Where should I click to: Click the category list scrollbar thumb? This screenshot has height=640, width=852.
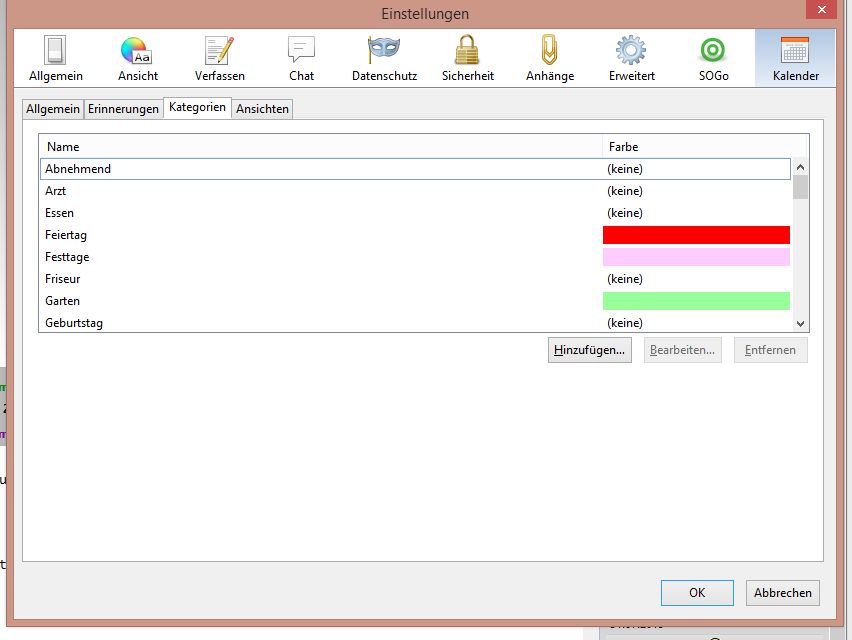[x=800, y=187]
